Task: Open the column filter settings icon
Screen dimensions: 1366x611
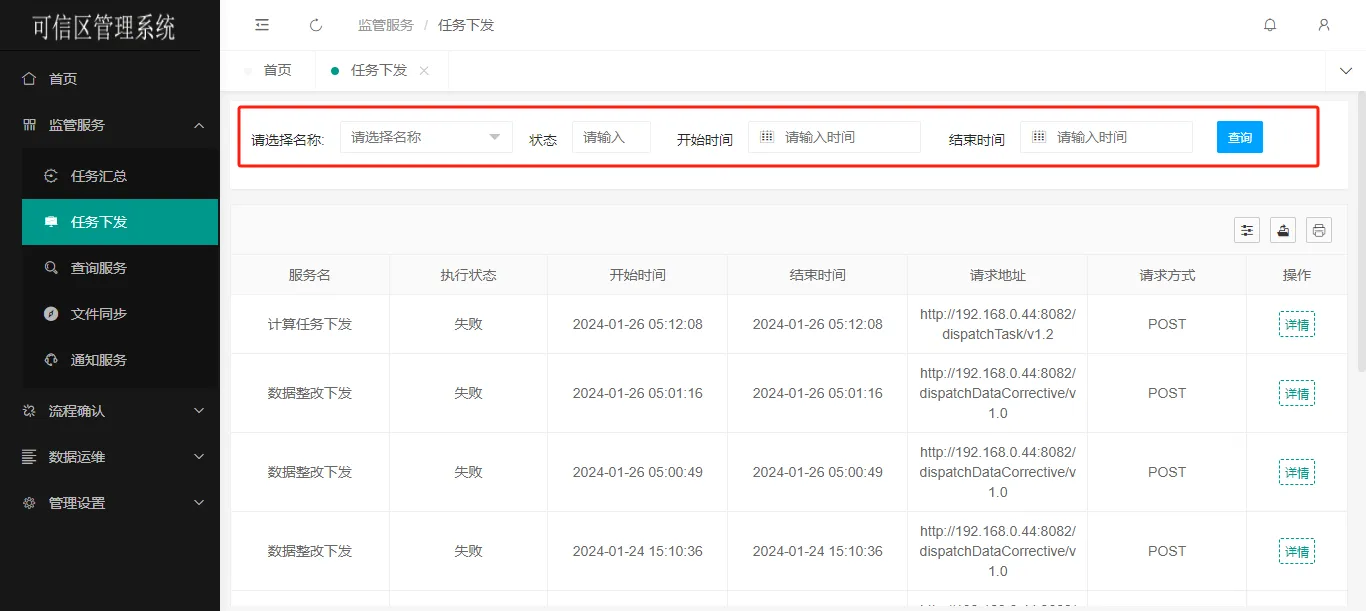Action: [x=1247, y=230]
